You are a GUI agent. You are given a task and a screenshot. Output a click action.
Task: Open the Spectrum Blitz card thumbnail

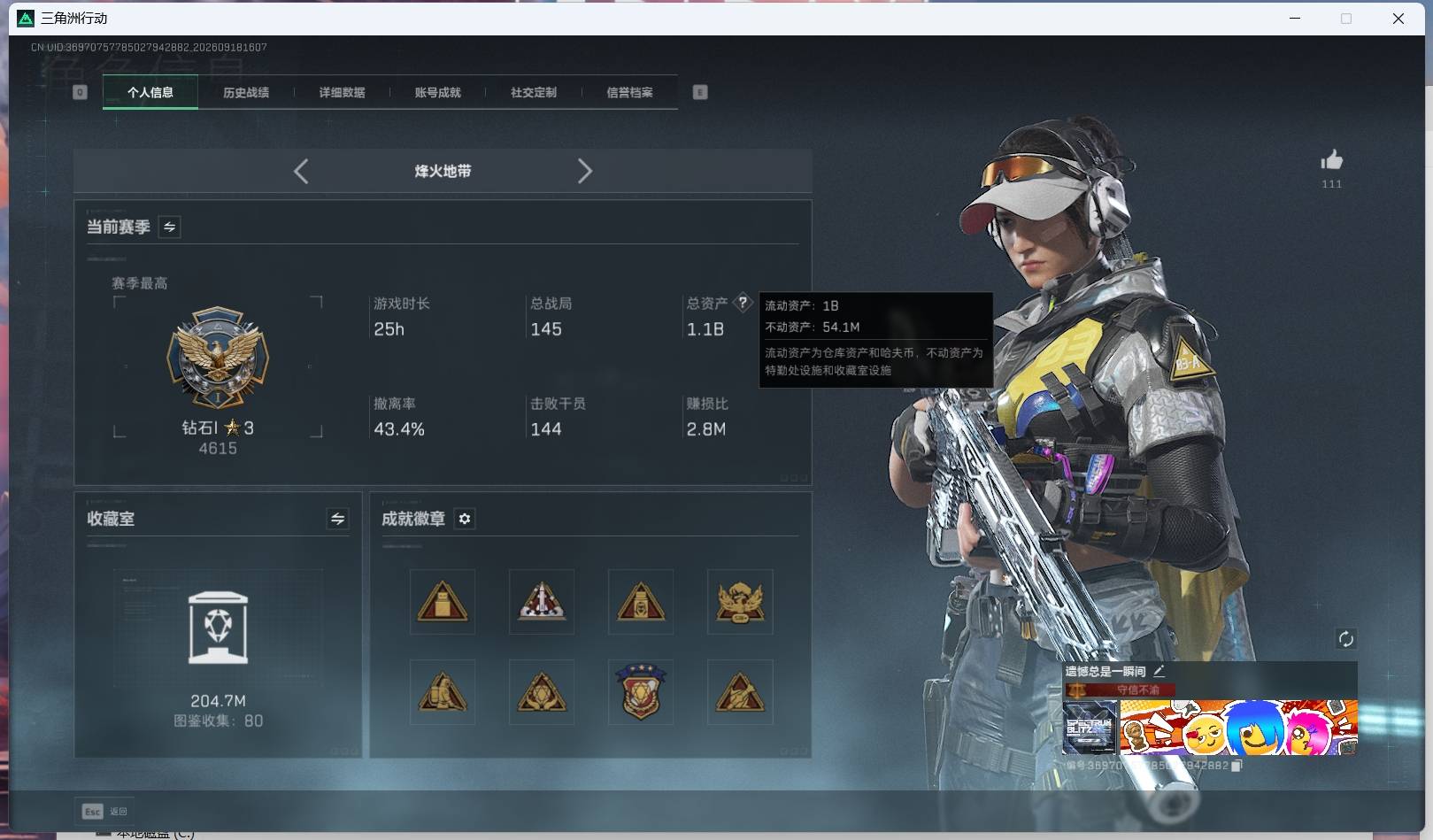pyautogui.click(x=1090, y=728)
